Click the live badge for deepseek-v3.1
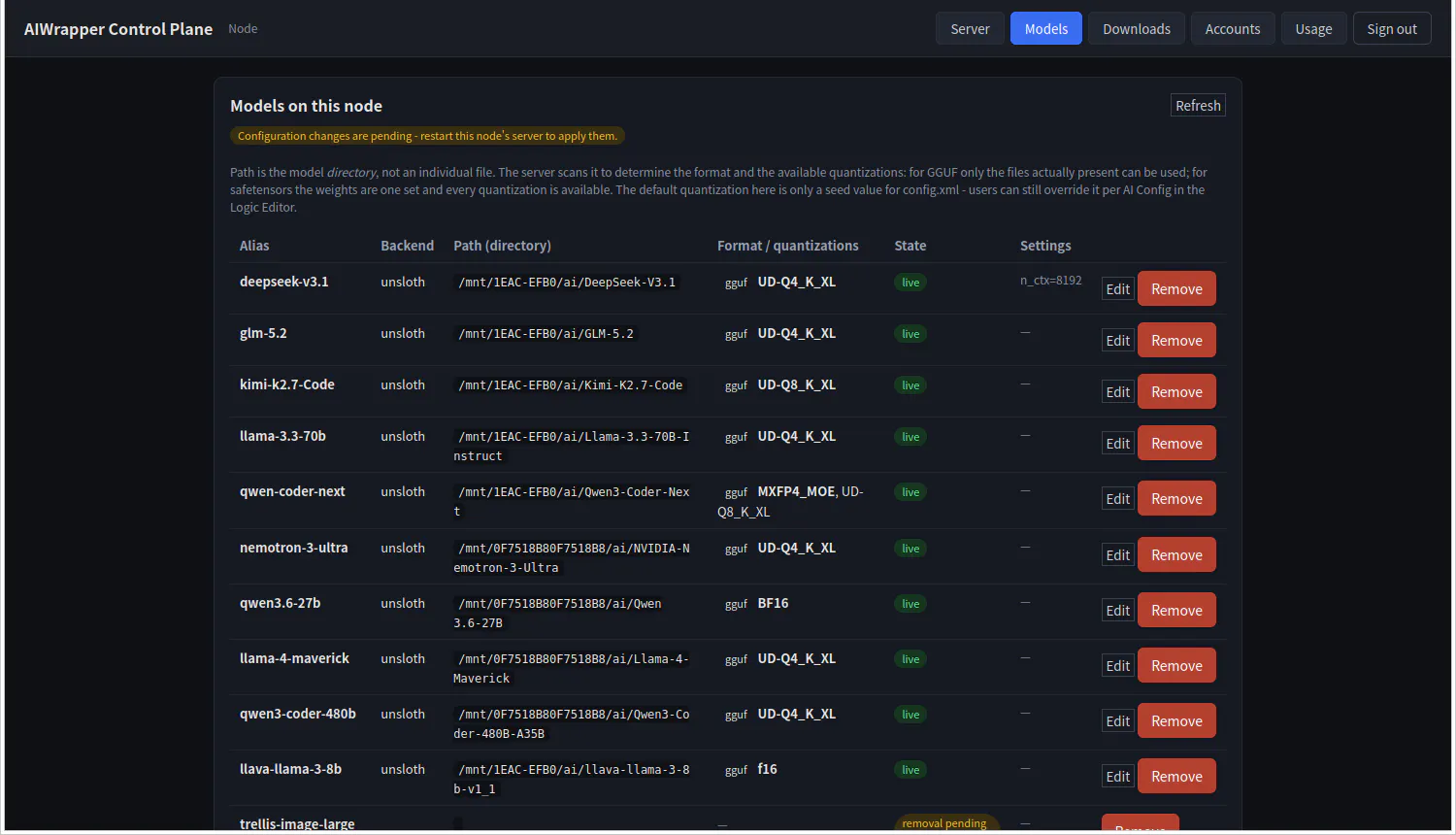Viewport: 1456px width, 835px height. (910, 283)
